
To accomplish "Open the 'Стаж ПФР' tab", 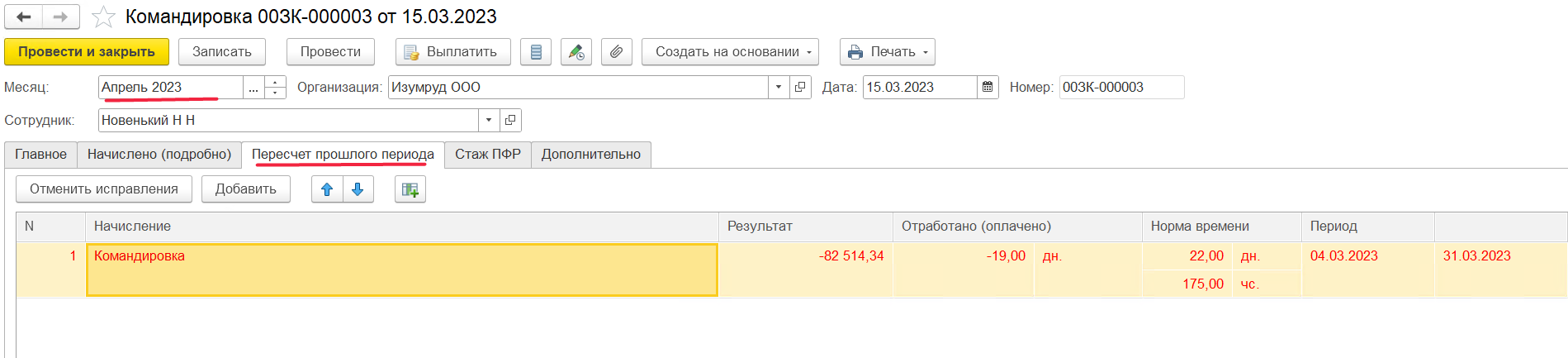I will pyautogui.click(x=488, y=155).
